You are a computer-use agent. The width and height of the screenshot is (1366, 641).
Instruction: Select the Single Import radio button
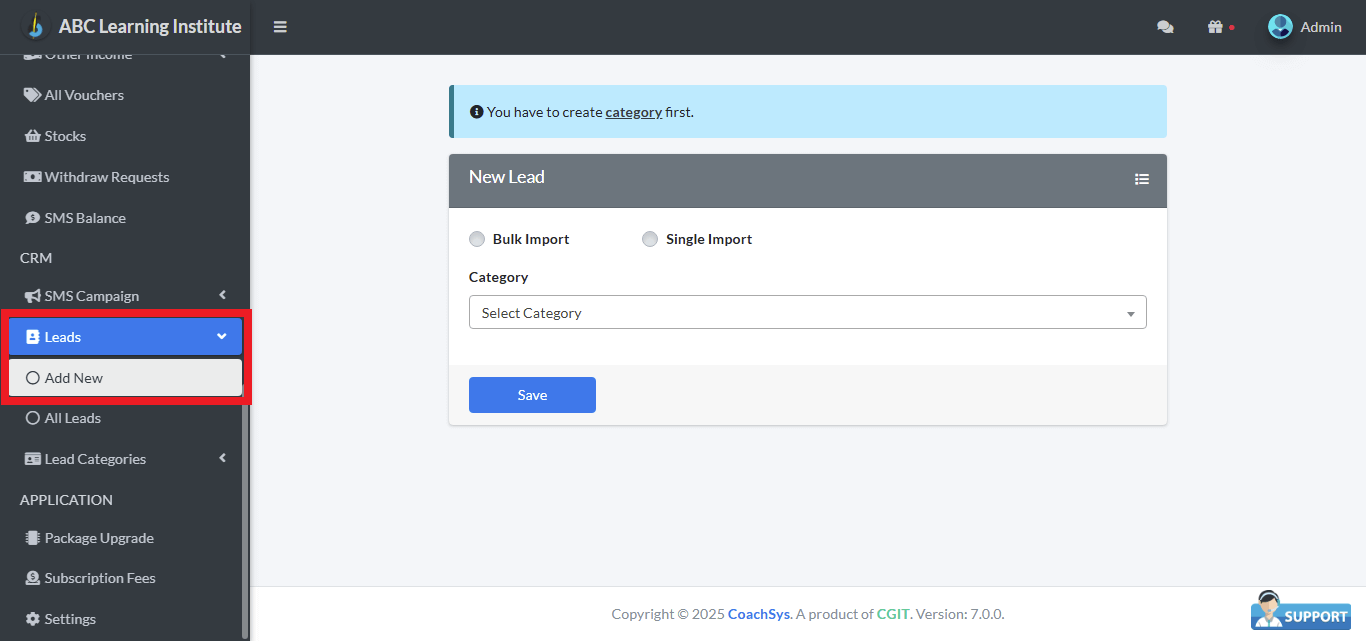pyautogui.click(x=650, y=239)
